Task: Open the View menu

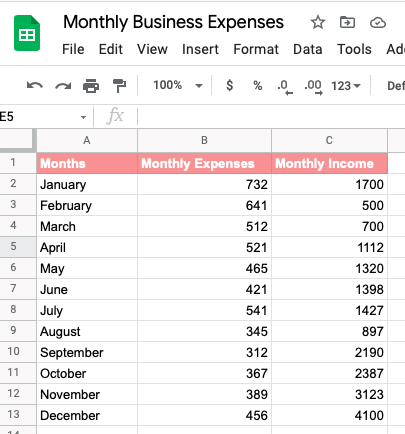Action: pyautogui.click(x=152, y=49)
